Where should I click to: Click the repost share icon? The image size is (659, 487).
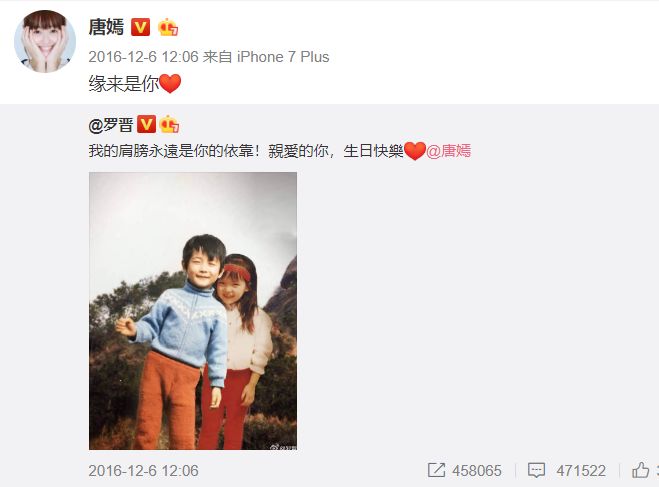pyautogui.click(x=436, y=470)
